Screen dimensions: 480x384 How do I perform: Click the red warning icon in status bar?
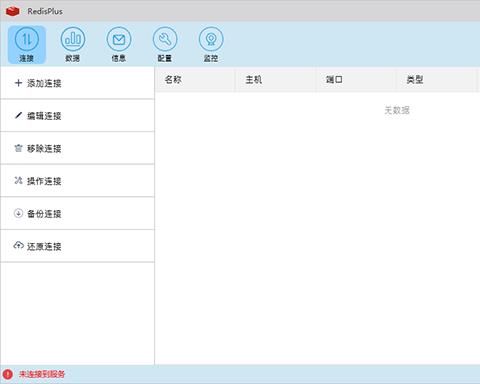(x=7, y=374)
